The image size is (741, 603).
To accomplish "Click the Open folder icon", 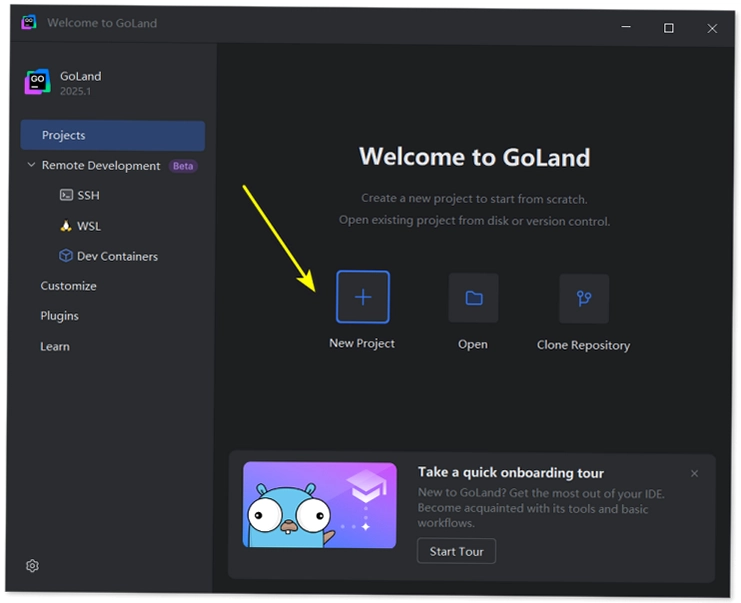I will (x=474, y=298).
